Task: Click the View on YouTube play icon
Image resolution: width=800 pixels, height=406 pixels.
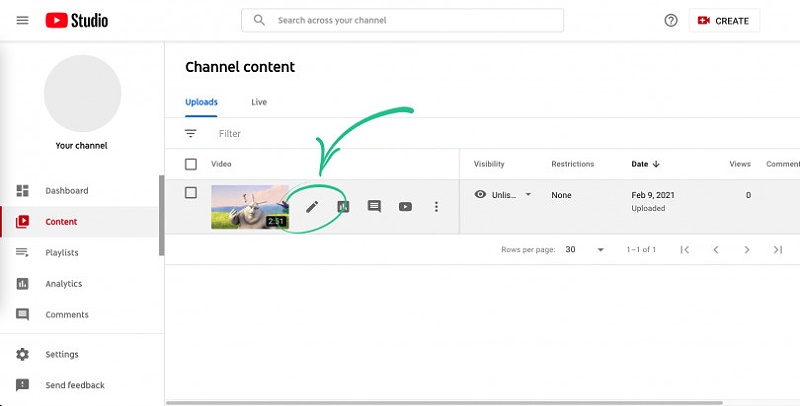Action: pyautogui.click(x=405, y=207)
